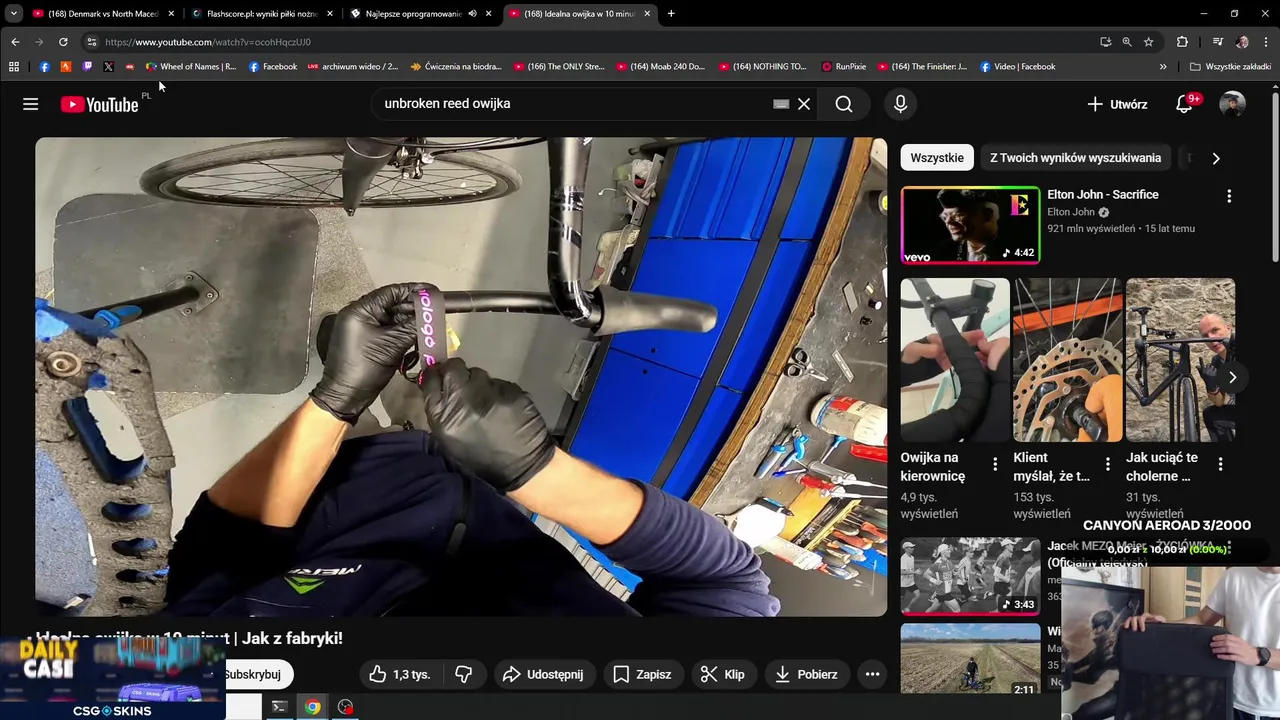The width and height of the screenshot is (1280, 720).
Task: Clear the search box with X icon
Action: pyautogui.click(x=804, y=104)
